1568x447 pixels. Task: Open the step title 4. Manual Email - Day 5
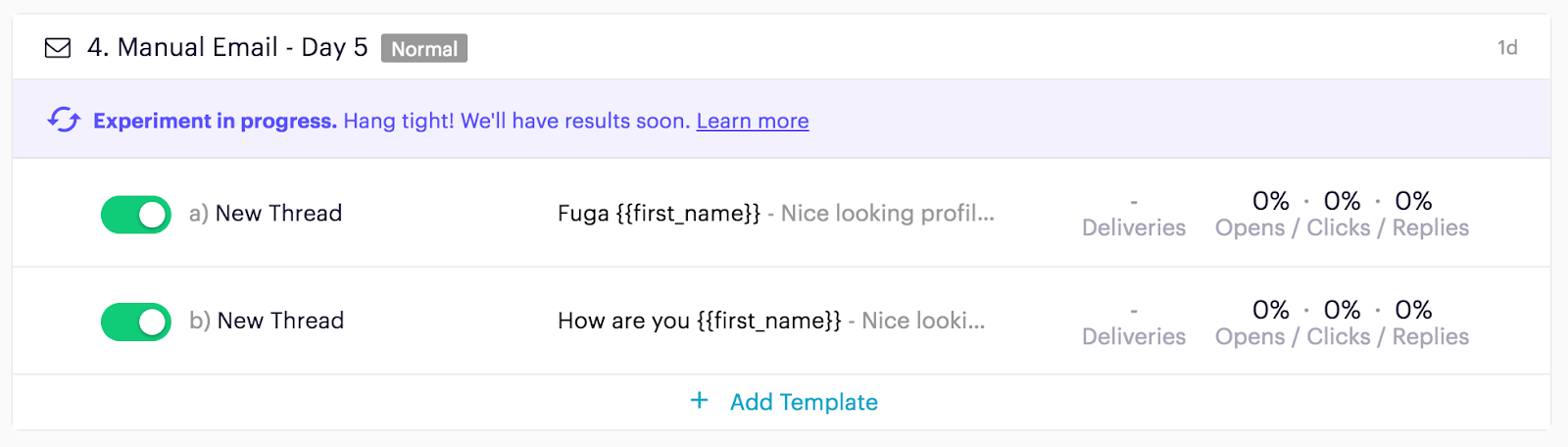click(227, 48)
